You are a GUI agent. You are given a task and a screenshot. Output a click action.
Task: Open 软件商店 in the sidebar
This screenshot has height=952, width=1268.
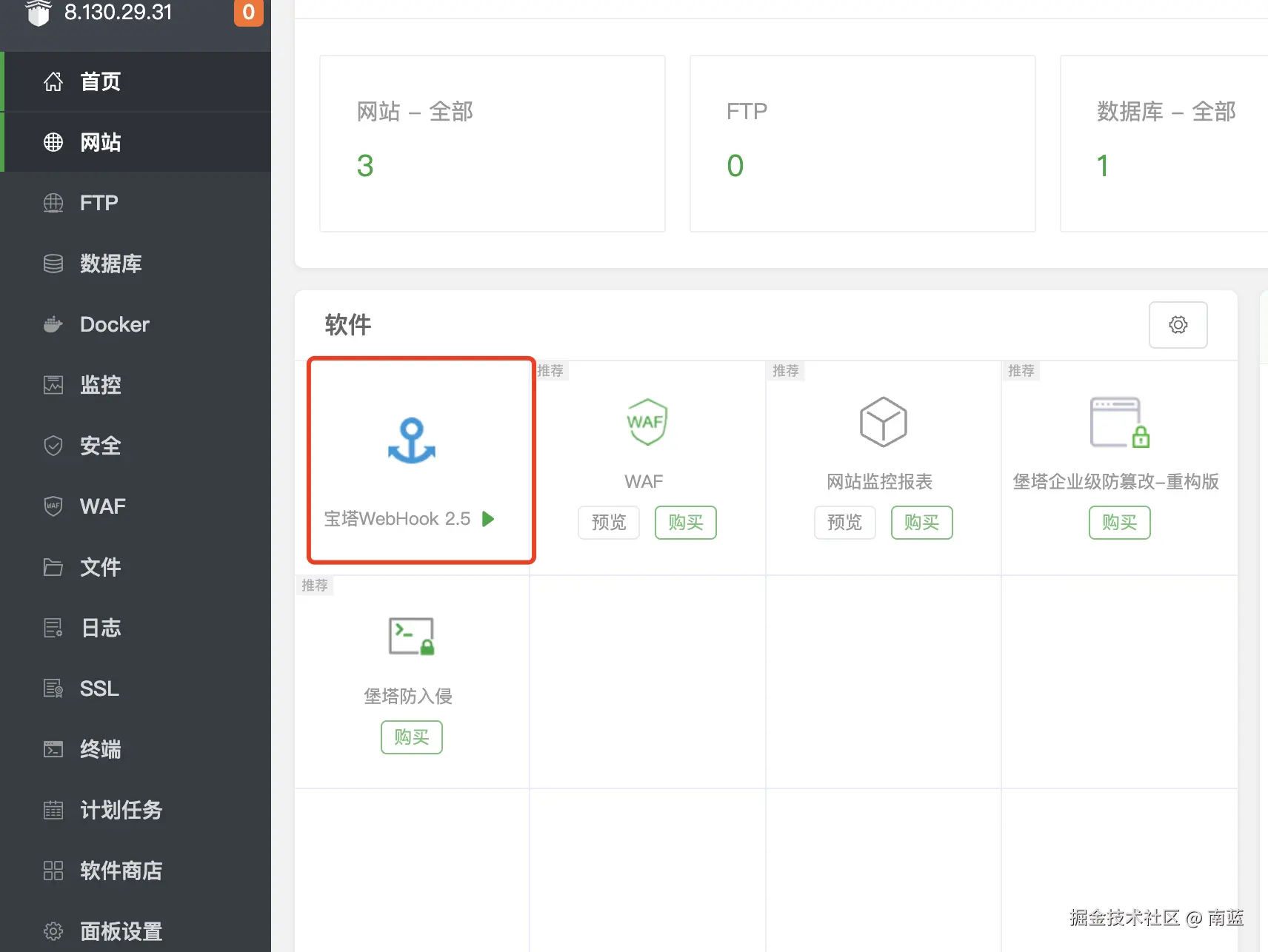pyautogui.click(x=136, y=871)
